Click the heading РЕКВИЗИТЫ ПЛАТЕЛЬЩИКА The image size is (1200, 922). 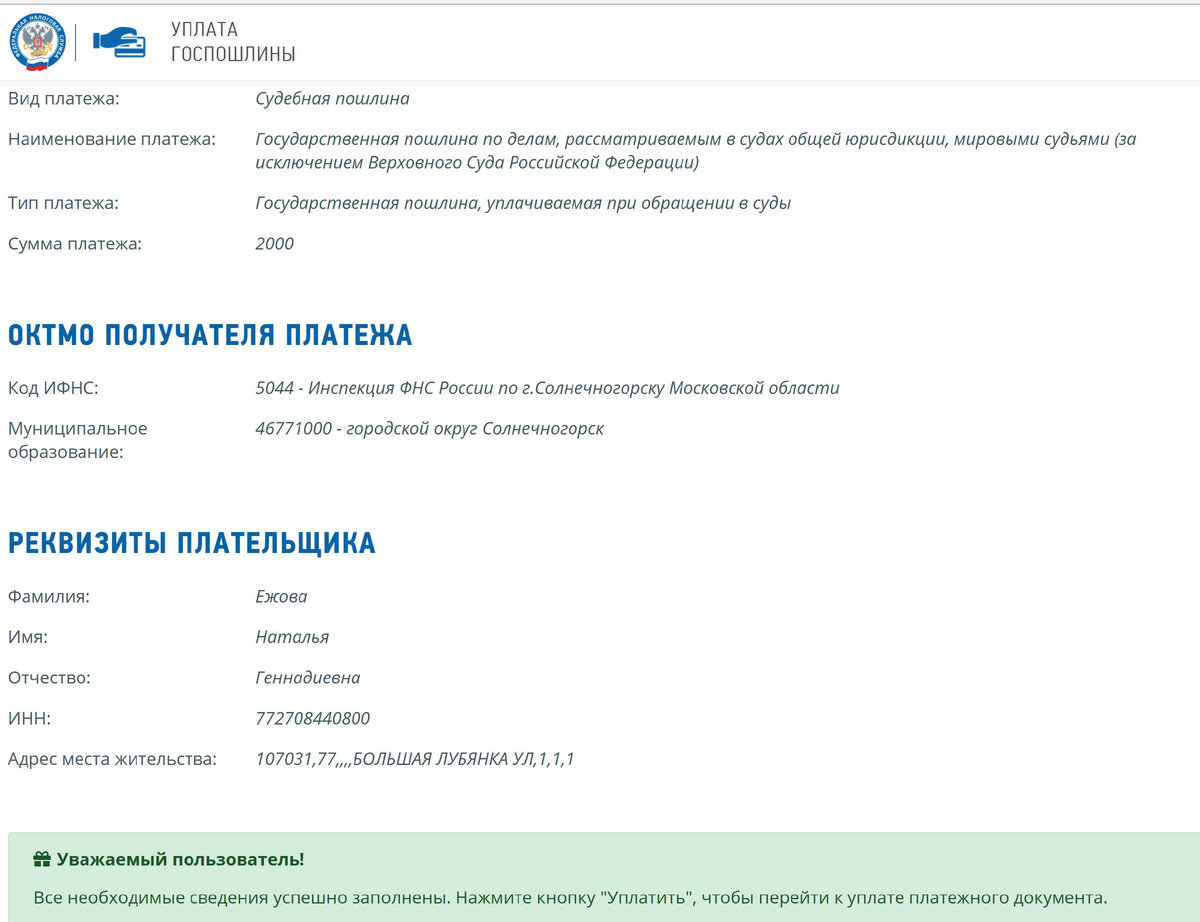(192, 543)
